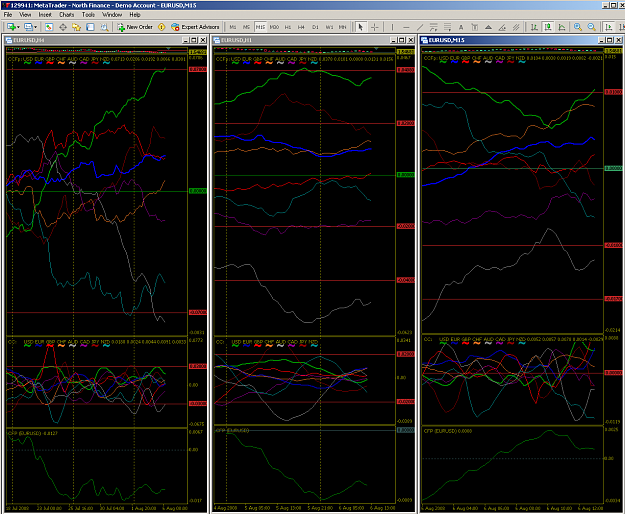
Task: Expand the Profiles dropdown arrow
Action: click(35, 27)
